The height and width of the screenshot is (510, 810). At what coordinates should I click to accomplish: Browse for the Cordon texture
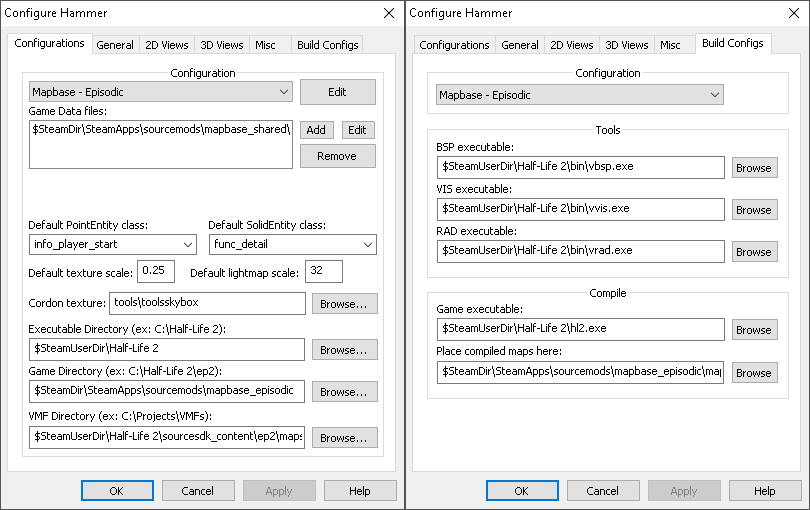pyautogui.click(x=344, y=303)
